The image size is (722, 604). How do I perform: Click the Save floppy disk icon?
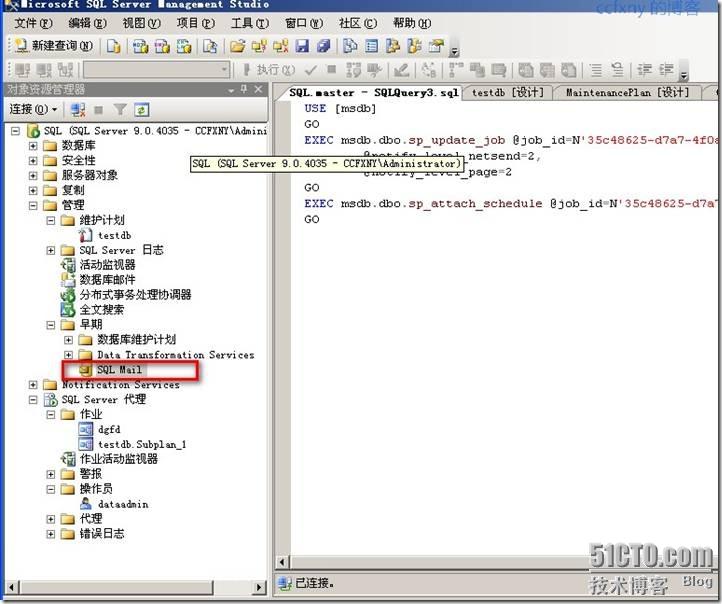pyautogui.click(x=302, y=46)
